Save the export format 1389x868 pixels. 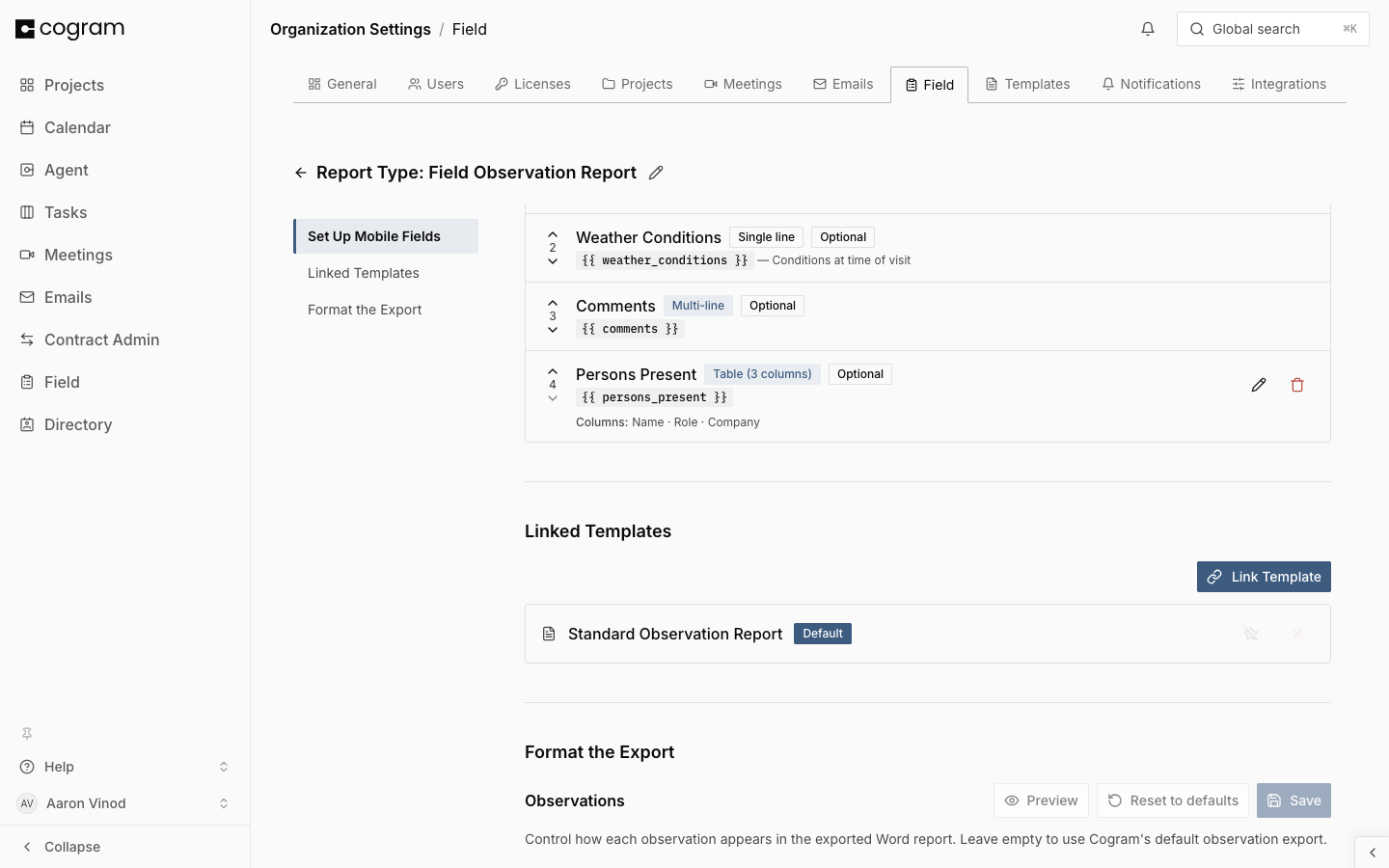[x=1294, y=800]
